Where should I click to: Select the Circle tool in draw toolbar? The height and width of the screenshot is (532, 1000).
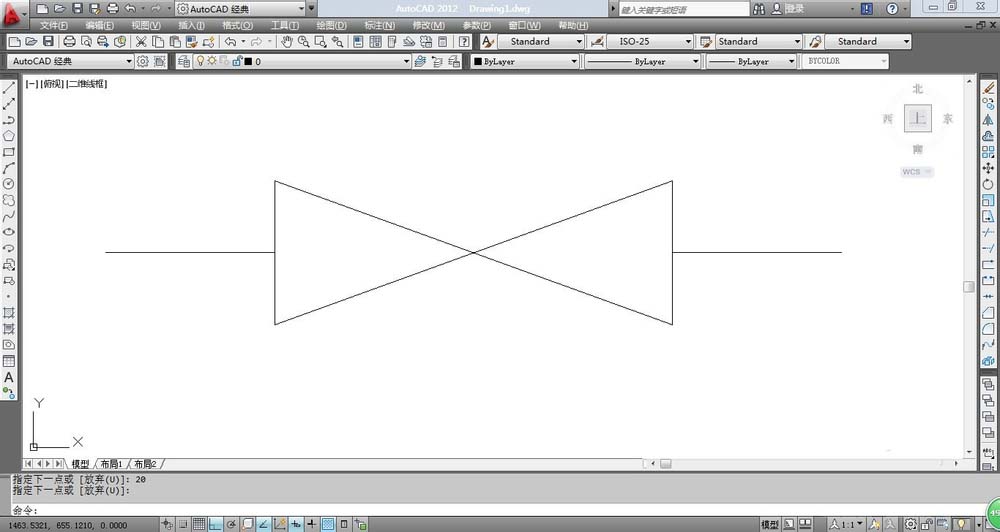point(9,184)
